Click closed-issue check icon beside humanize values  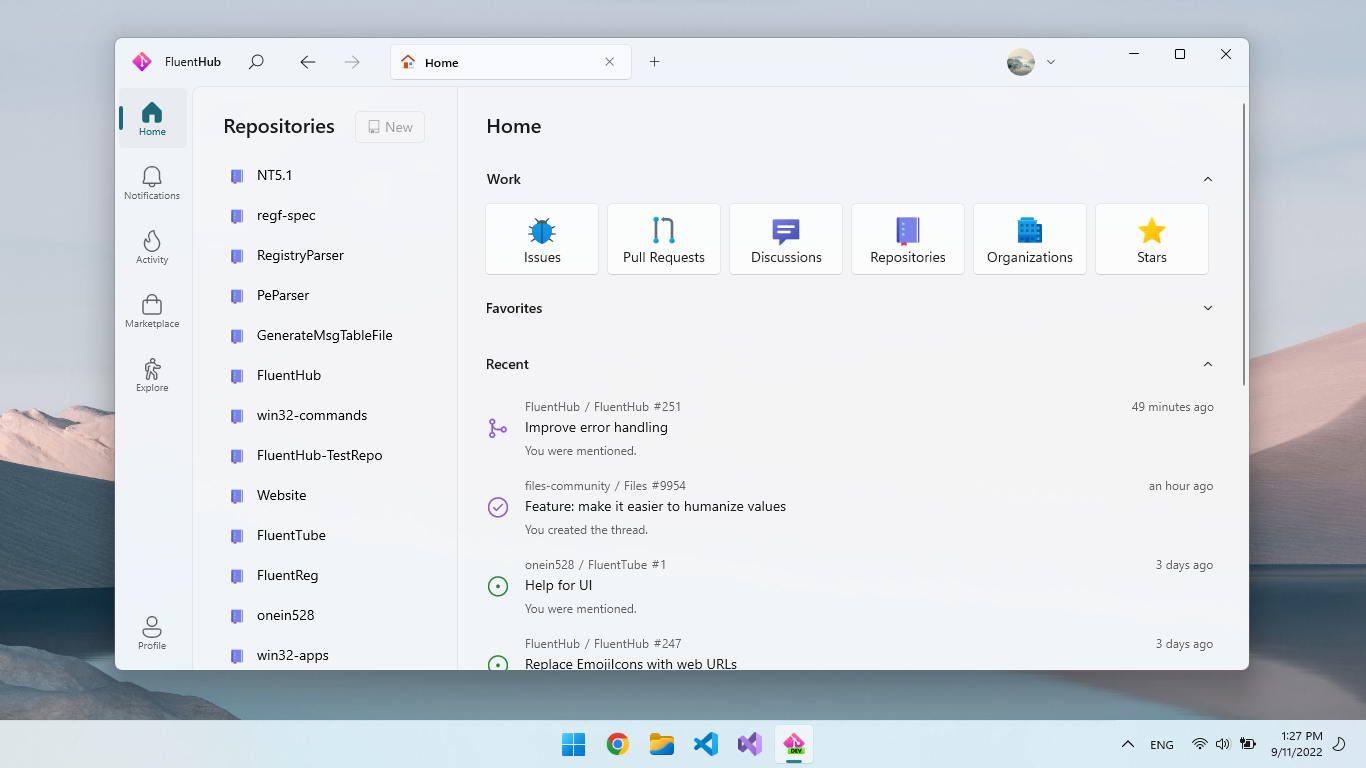498,507
